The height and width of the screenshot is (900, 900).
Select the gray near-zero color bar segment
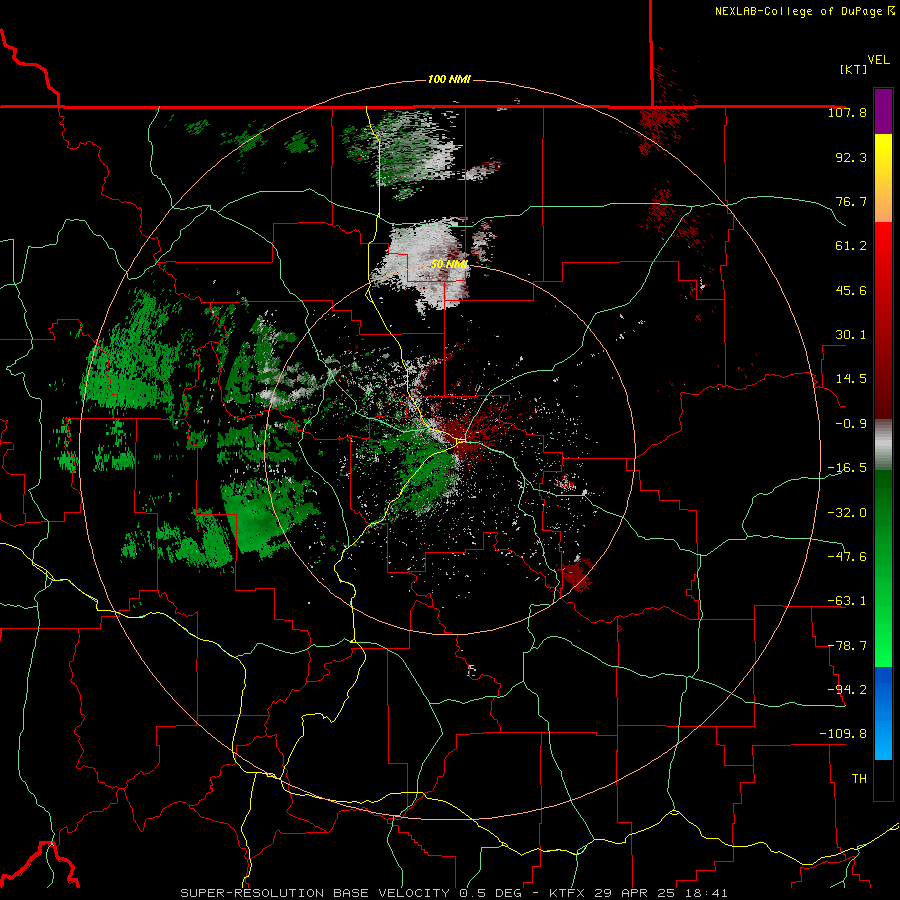pyautogui.click(x=883, y=444)
